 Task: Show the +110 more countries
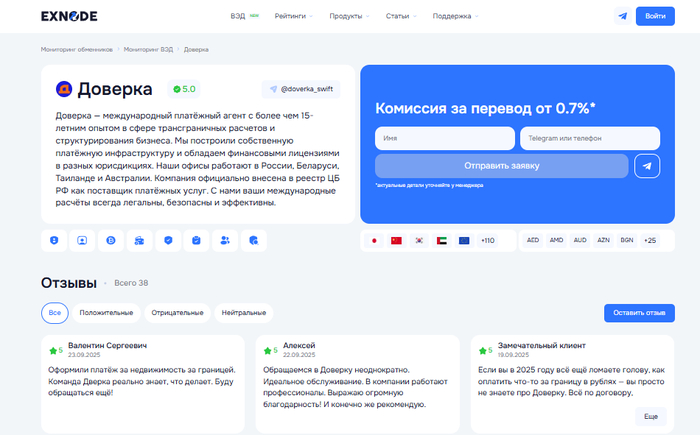tap(488, 241)
